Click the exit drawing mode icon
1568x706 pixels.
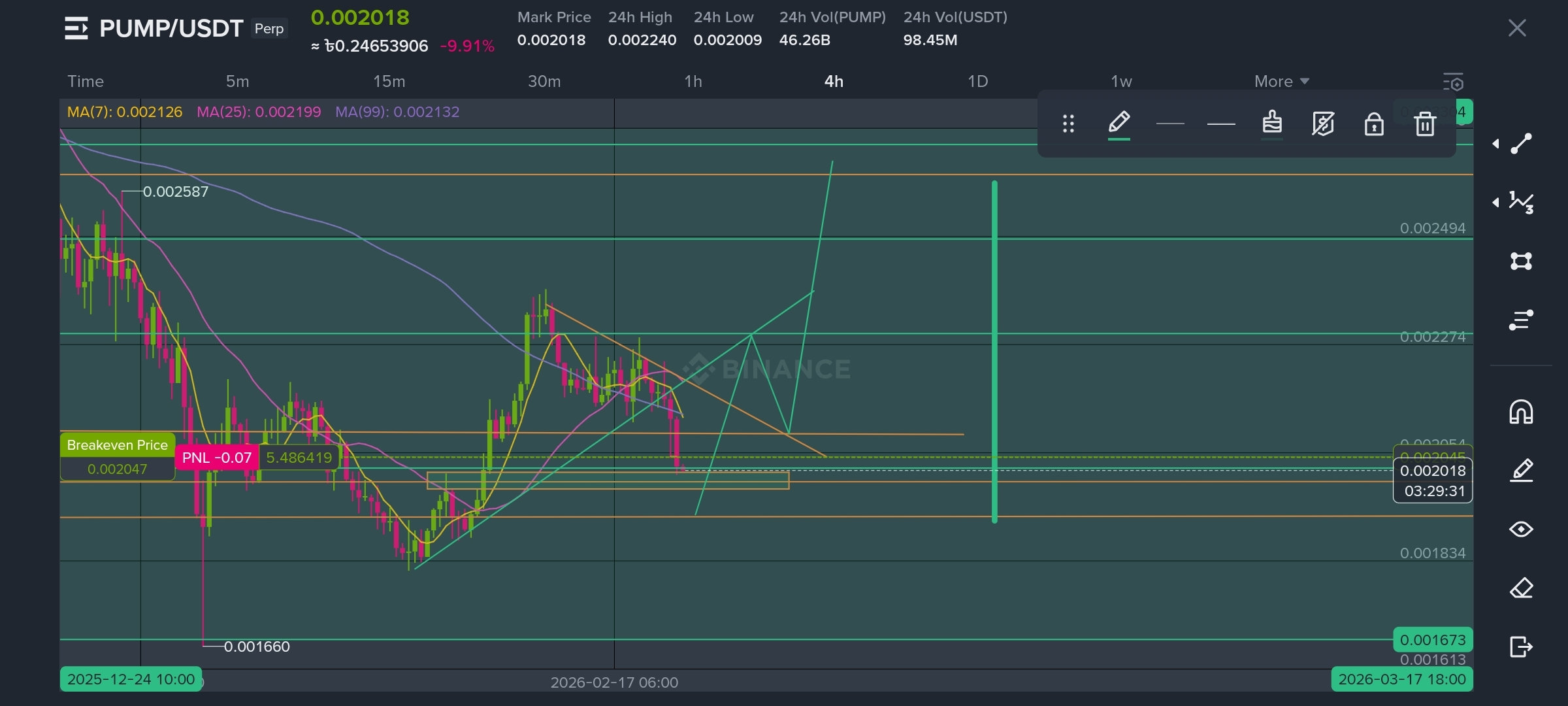tap(1521, 647)
